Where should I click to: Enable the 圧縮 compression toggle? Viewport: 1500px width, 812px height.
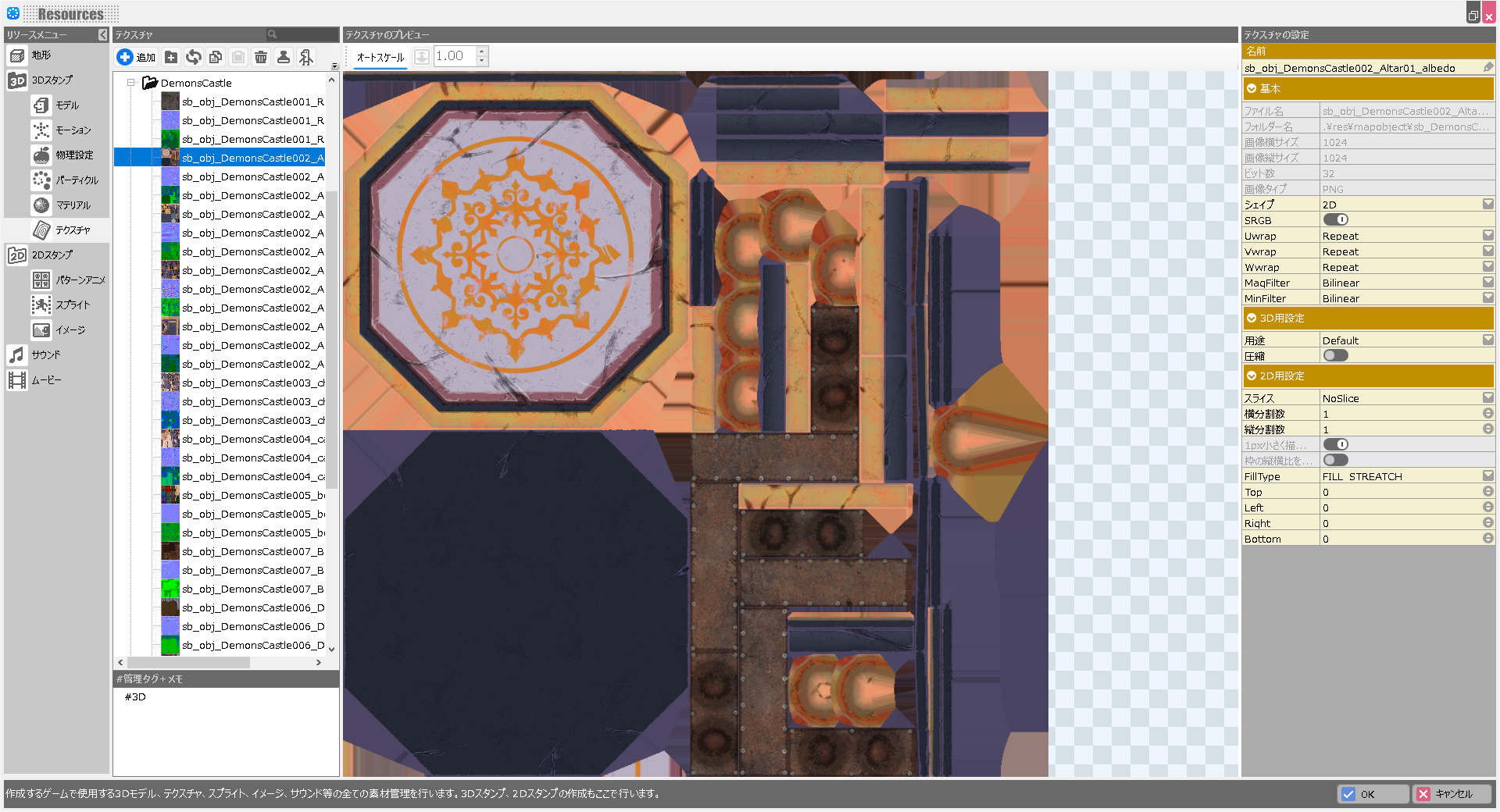point(1335,356)
